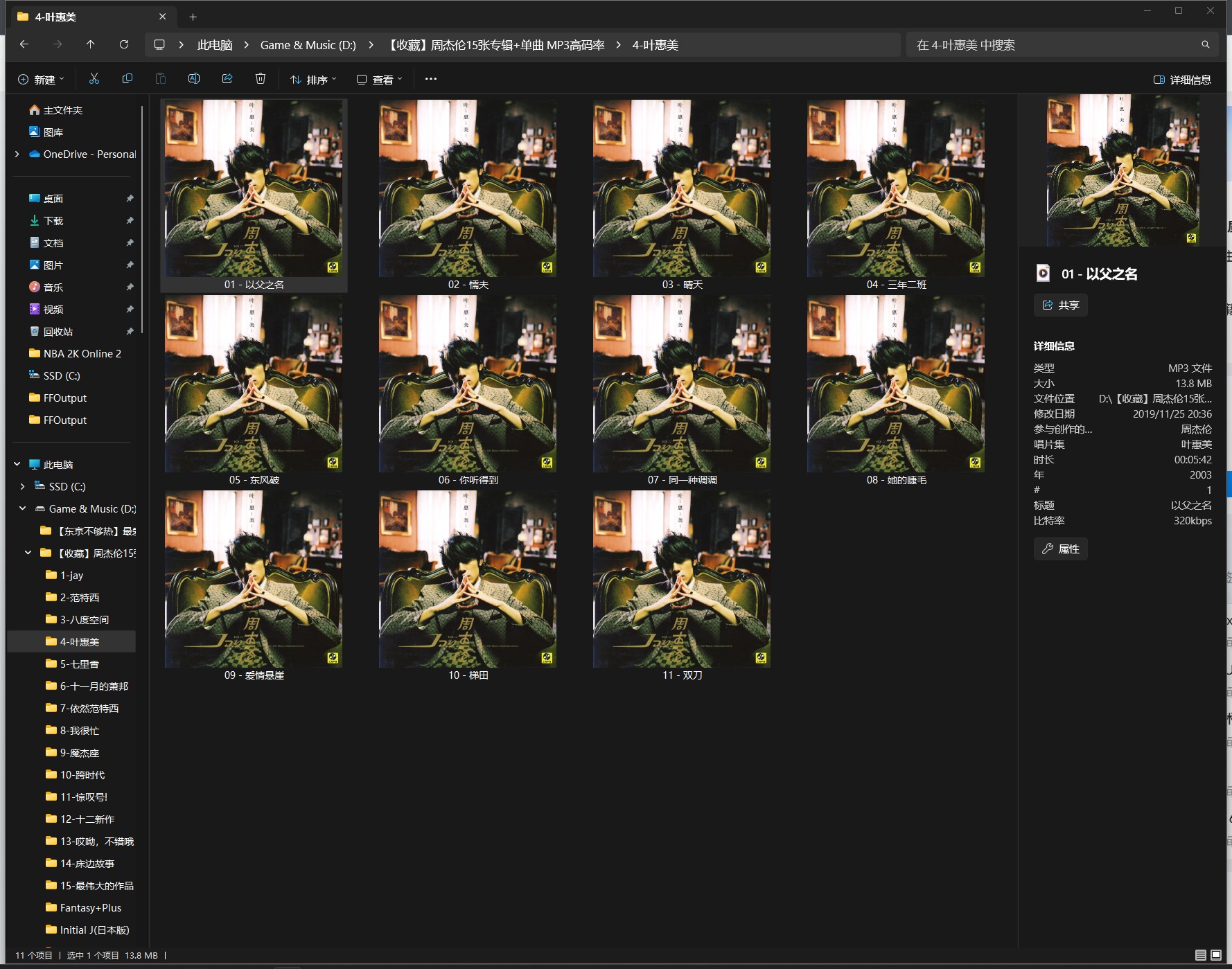Toggle the 详细信息 details pane
The height and width of the screenshot is (969, 1232).
pos(1182,80)
